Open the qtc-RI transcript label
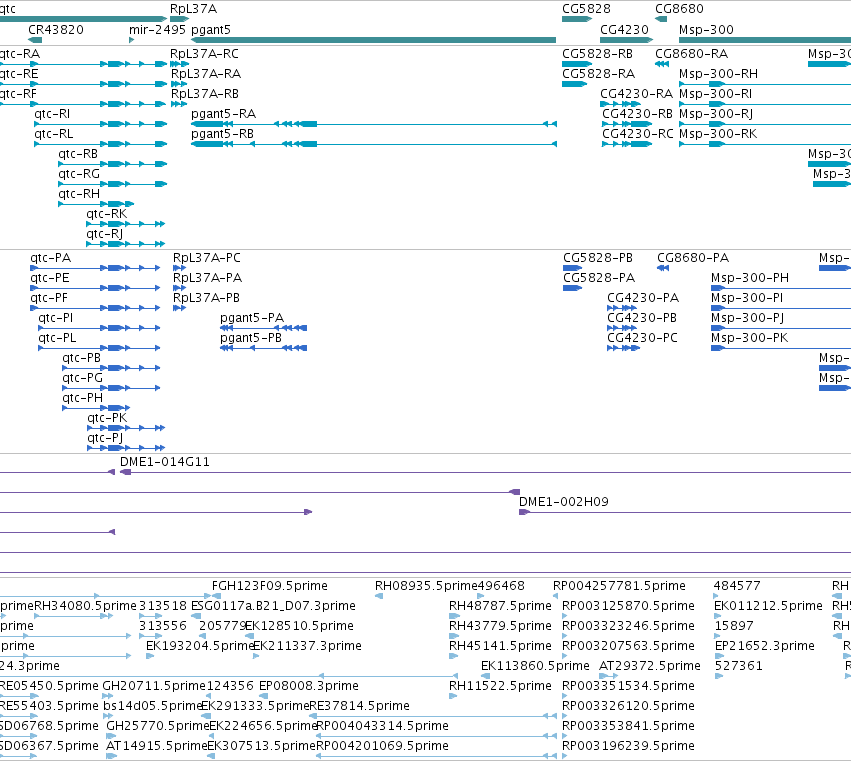 (52, 114)
